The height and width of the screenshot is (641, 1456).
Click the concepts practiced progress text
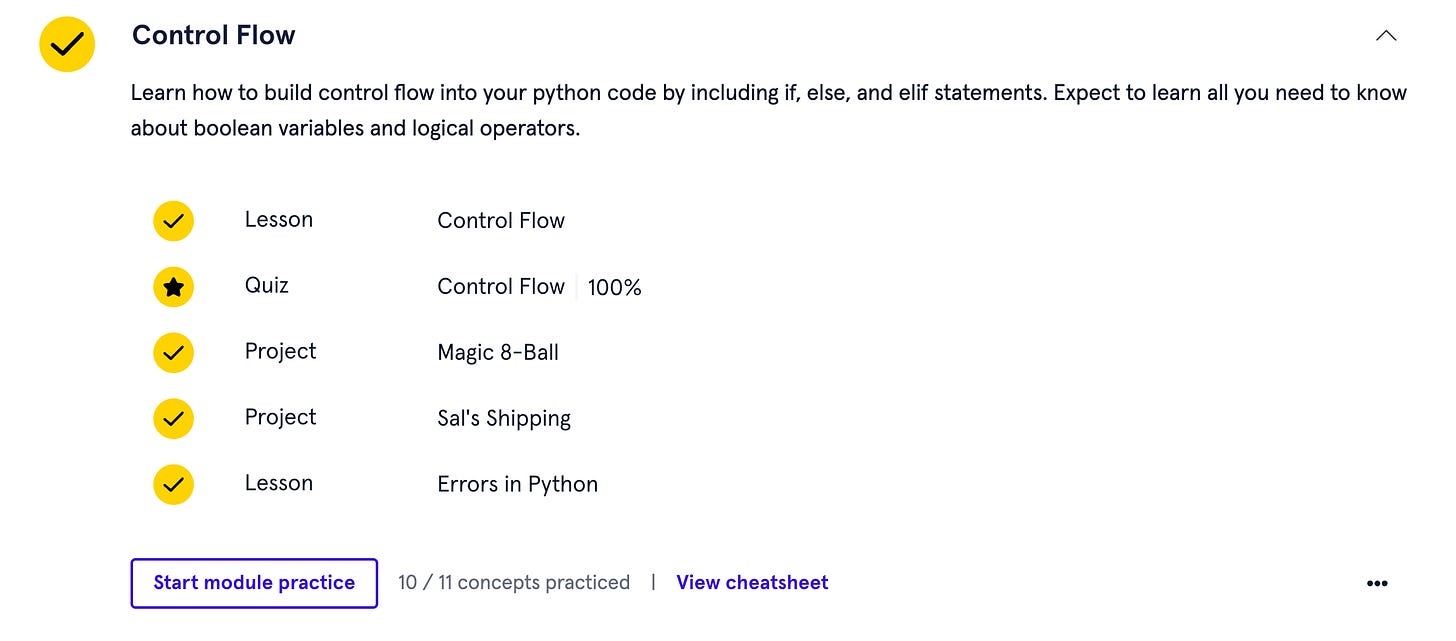(514, 583)
